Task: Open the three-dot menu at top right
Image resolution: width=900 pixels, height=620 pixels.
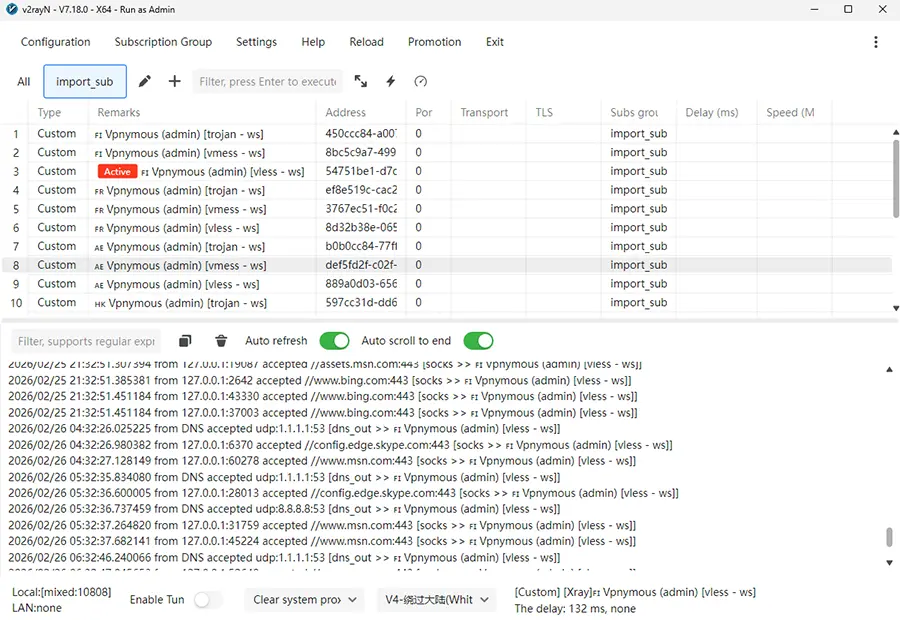Action: (x=876, y=42)
